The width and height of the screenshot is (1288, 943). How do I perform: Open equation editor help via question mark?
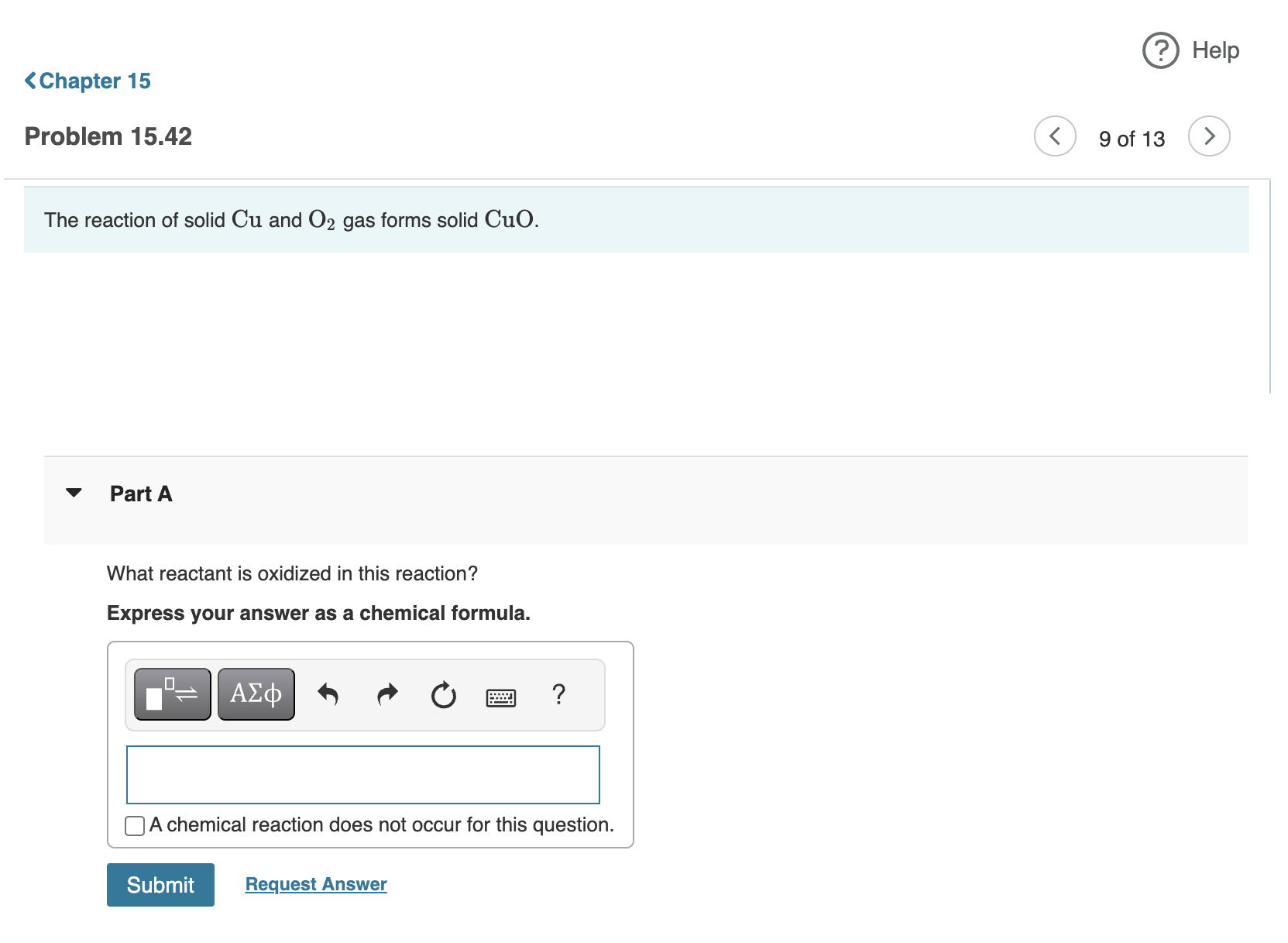pyautogui.click(x=559, y=695)
